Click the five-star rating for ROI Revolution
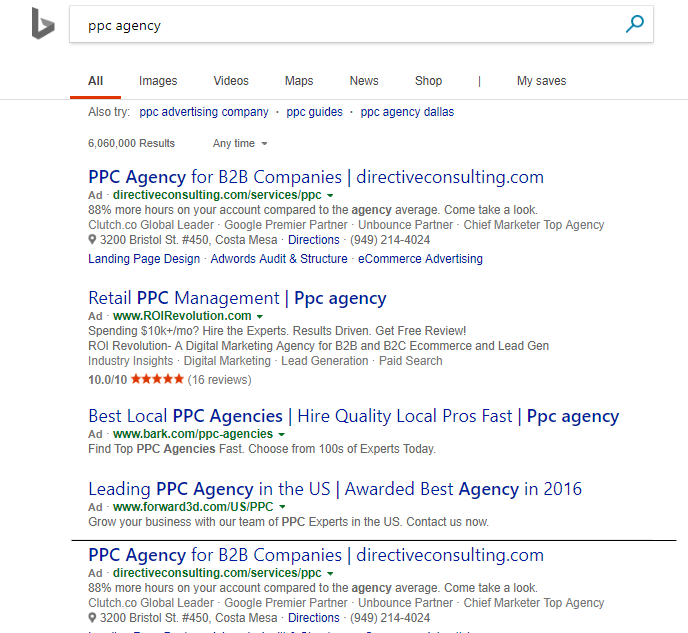 coord(157,379)
